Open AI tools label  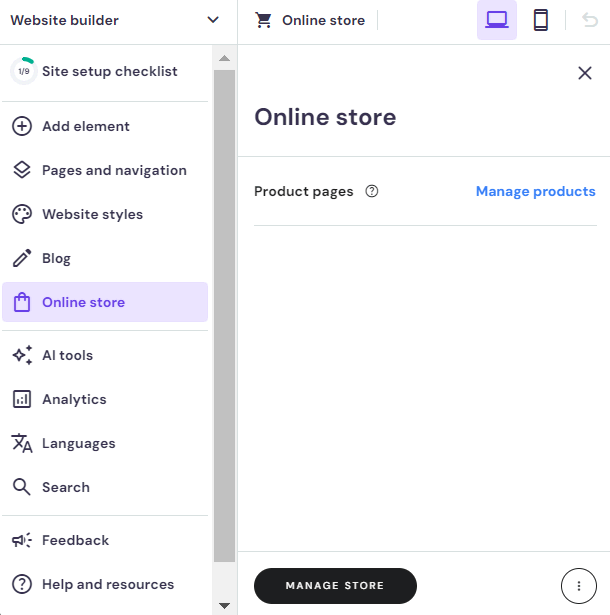coord(67,355)
